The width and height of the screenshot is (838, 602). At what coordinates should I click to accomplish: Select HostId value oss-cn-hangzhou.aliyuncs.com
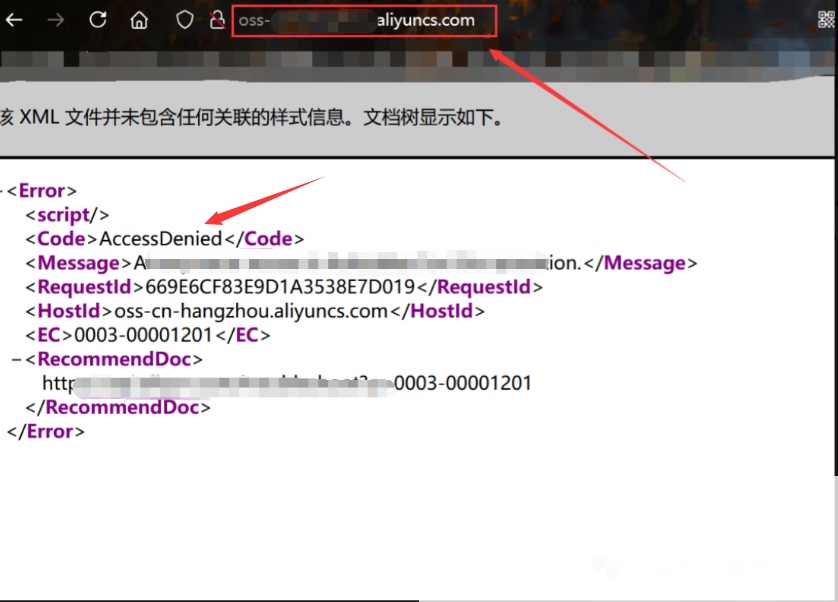pos(251,311)
